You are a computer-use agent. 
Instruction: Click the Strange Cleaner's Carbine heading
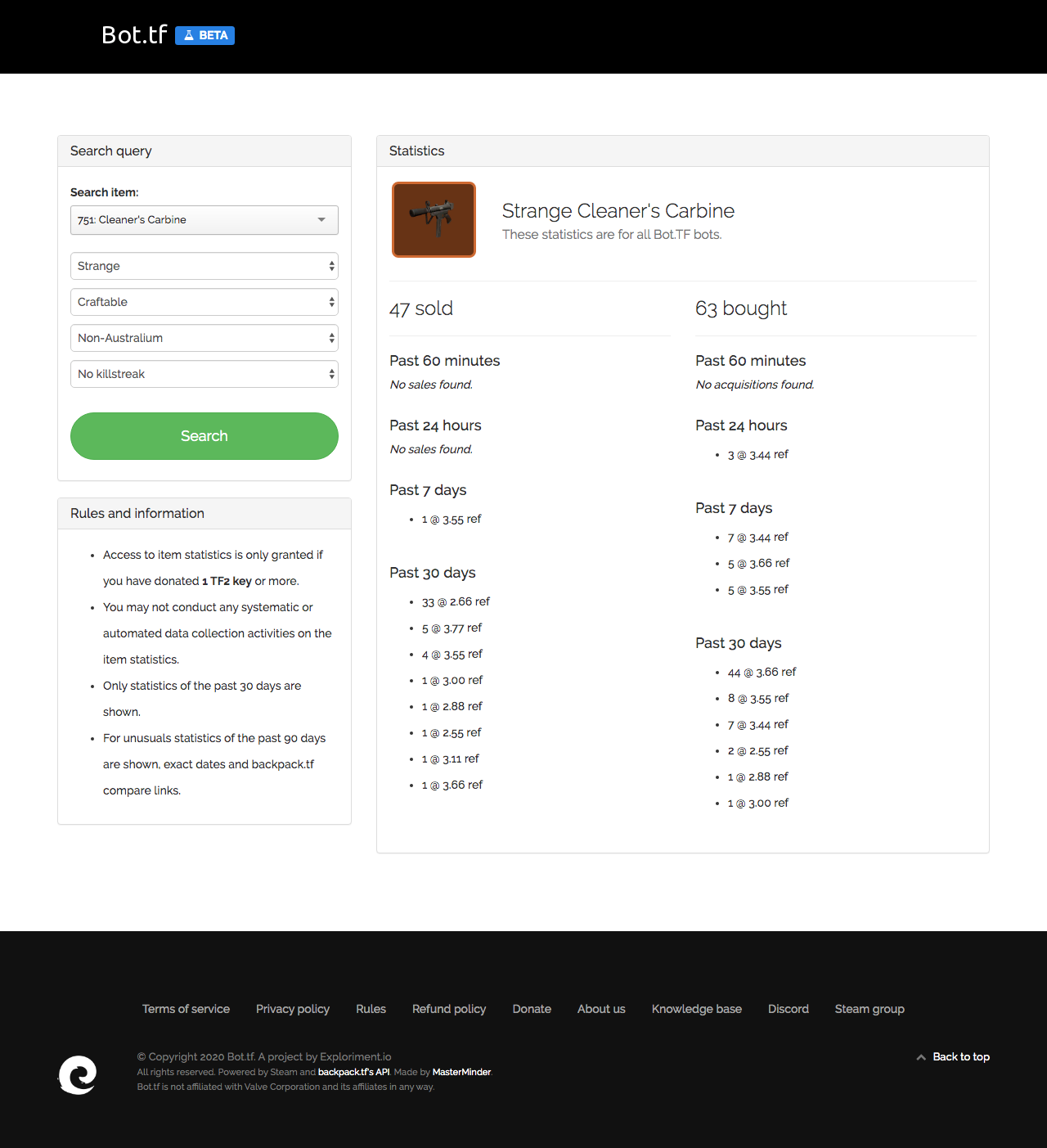[x=618, y=211]
